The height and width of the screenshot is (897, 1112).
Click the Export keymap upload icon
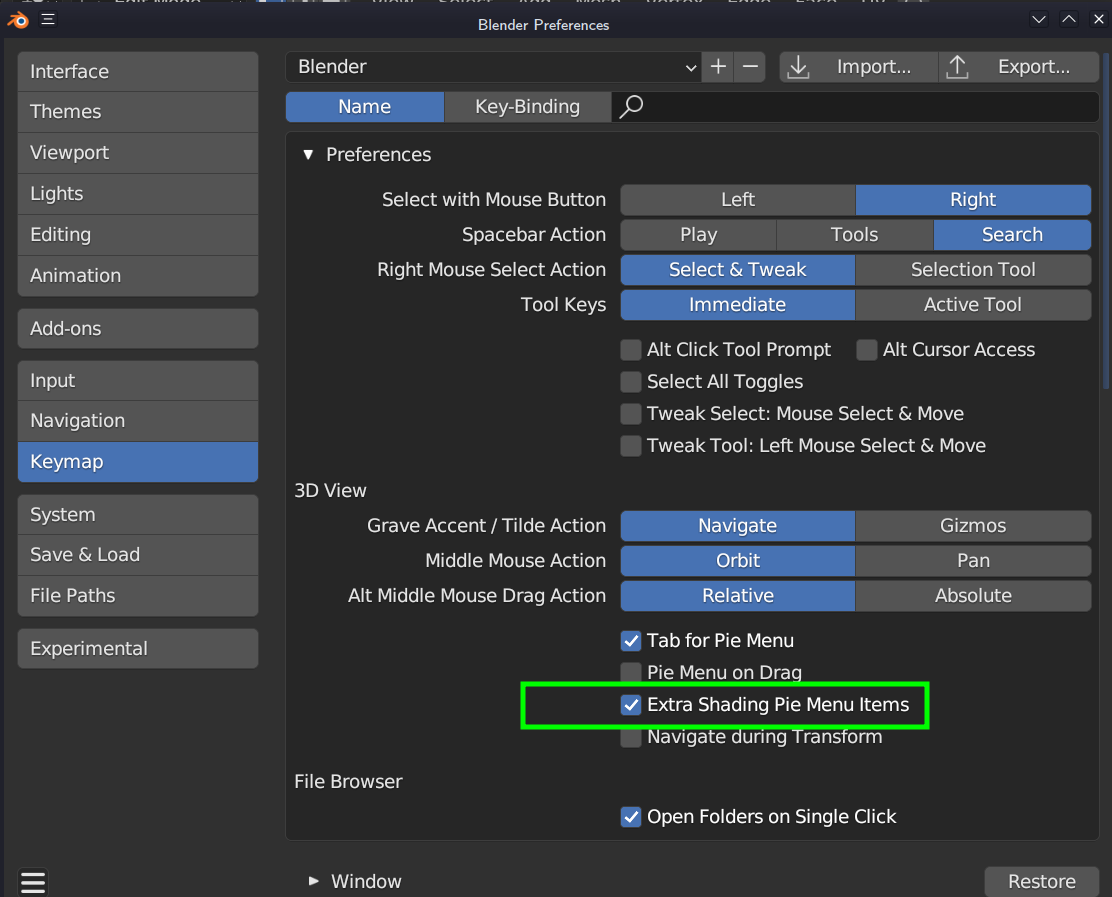point(957,67)
